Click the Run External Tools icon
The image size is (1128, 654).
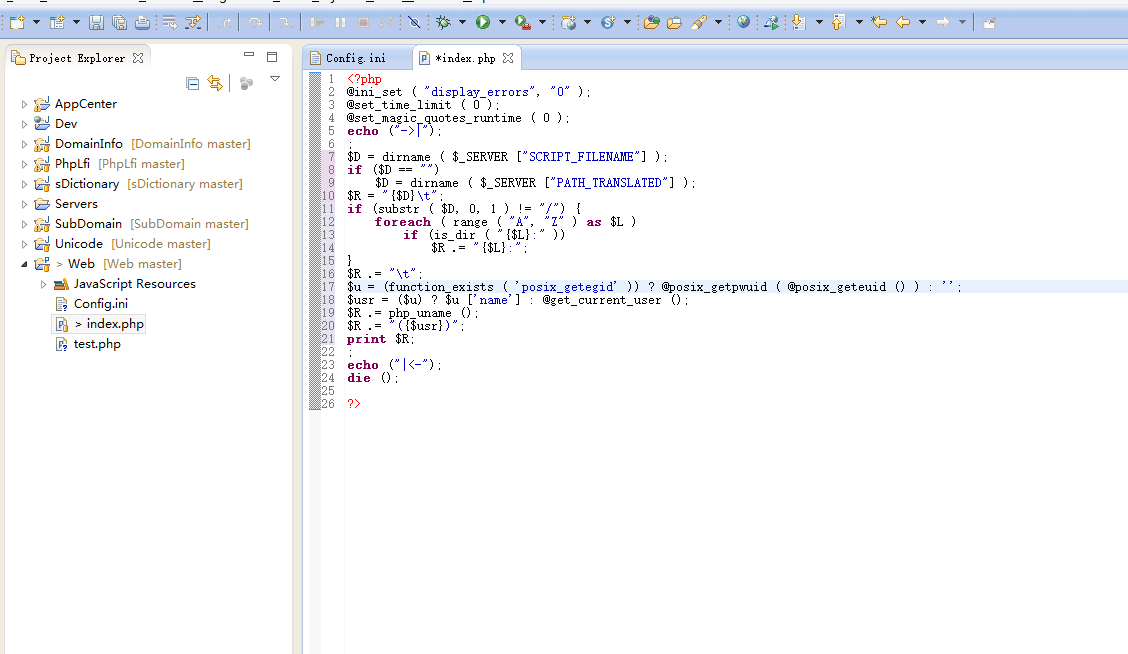point(523,22)
